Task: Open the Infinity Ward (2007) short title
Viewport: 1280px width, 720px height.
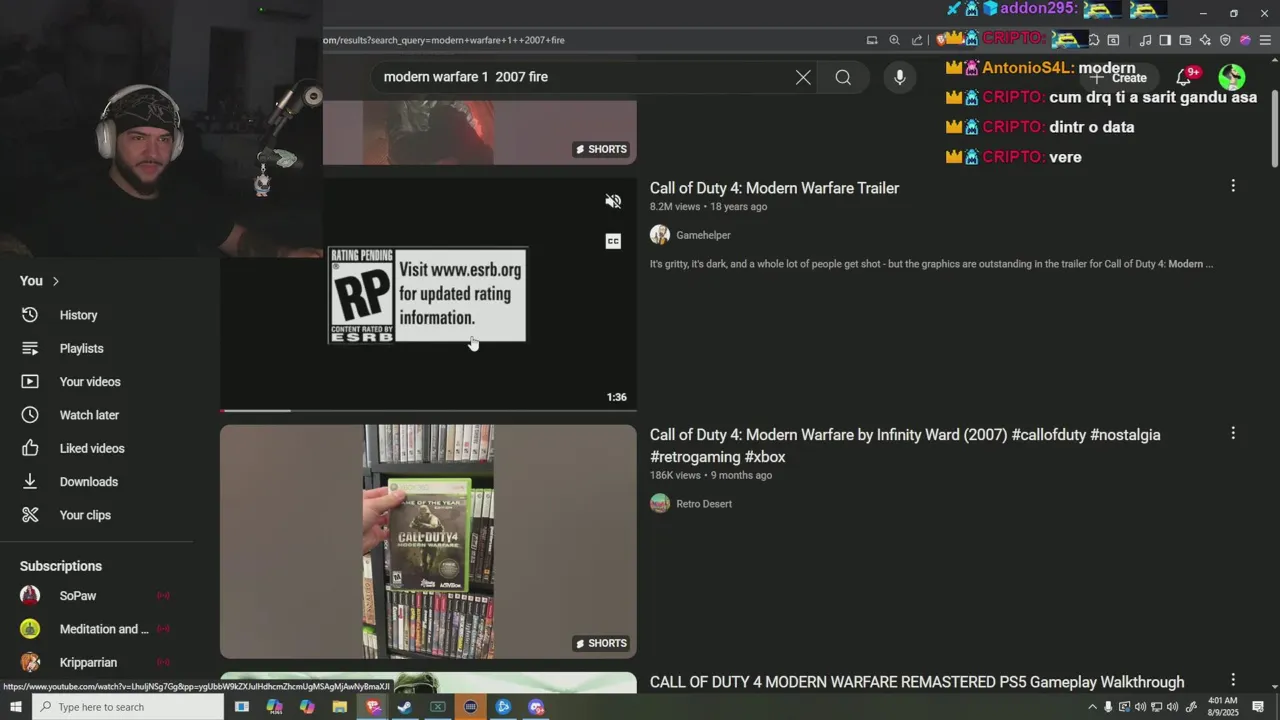Action: pos(905,446)
